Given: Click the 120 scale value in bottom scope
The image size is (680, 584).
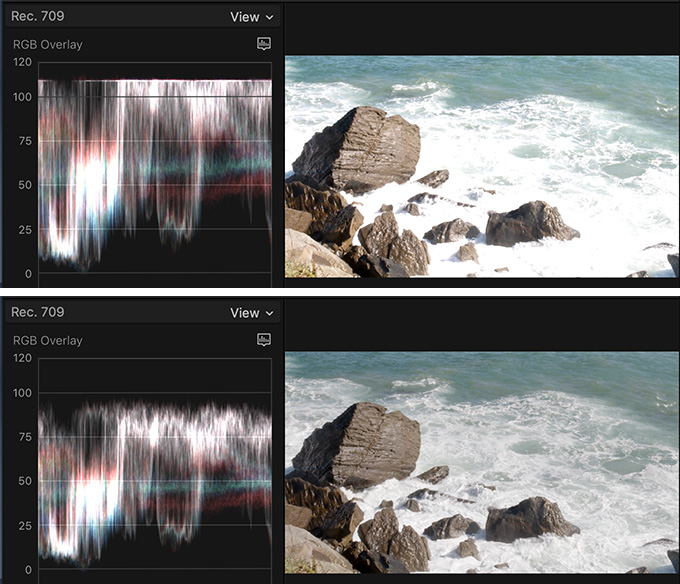Looking at the screenshot, I should [23, 358].
